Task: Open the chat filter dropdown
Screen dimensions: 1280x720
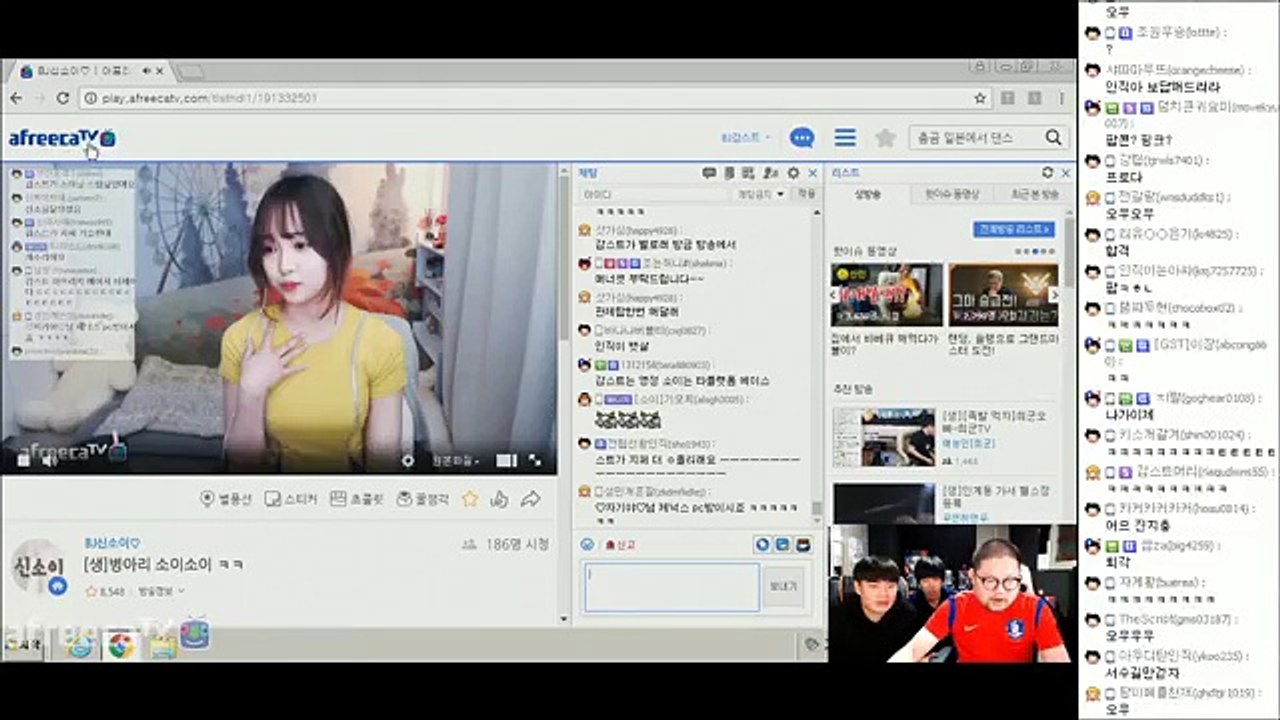Action: tap(762, 194)
